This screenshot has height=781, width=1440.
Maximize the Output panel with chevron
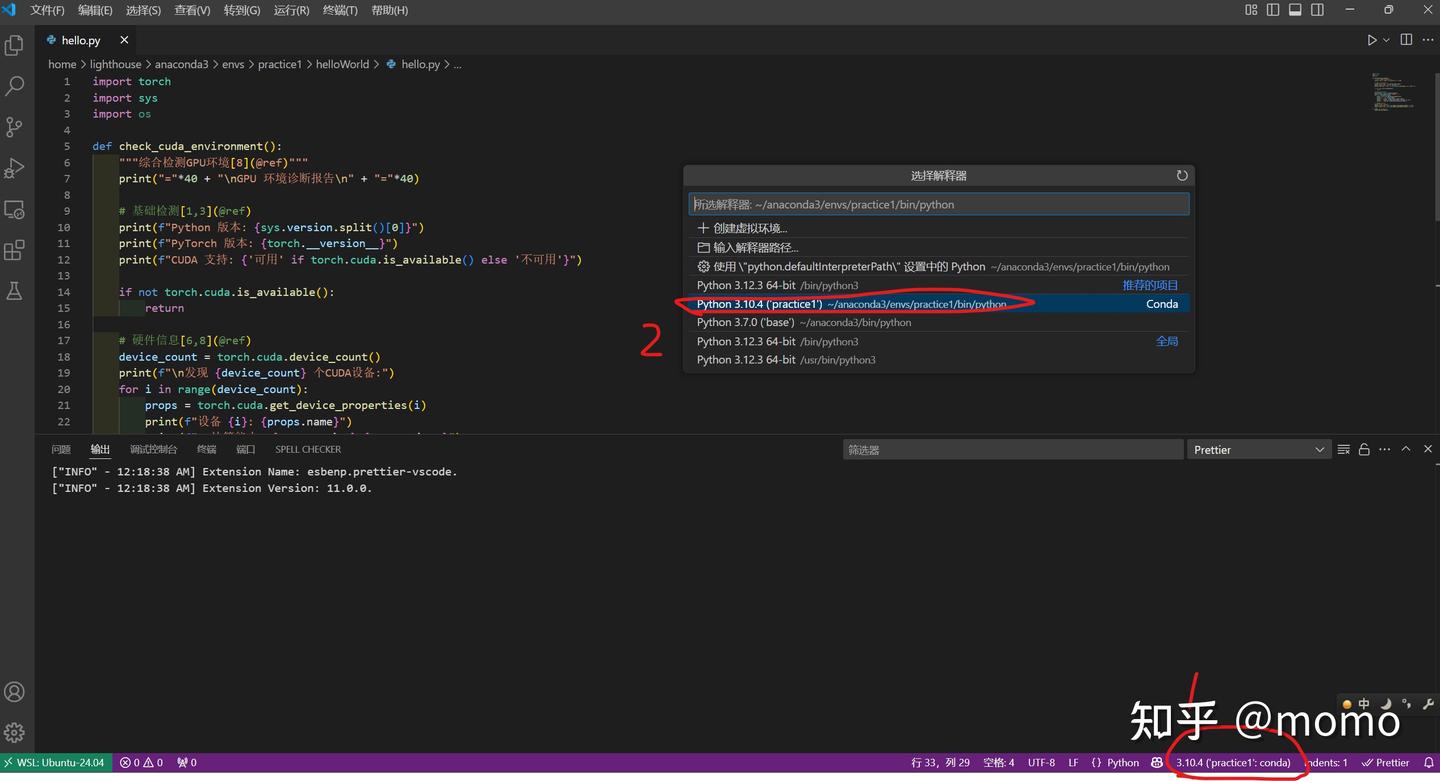tap(1405, 449)
